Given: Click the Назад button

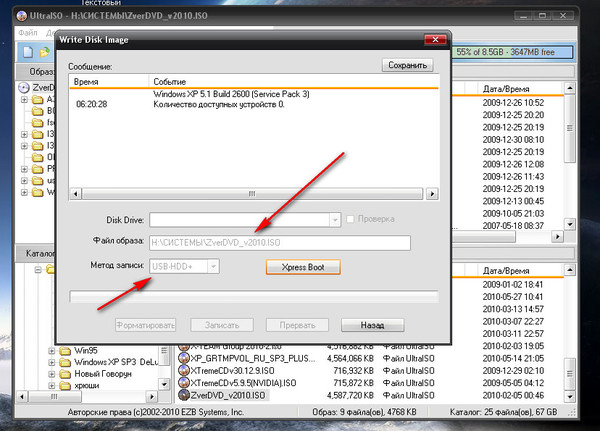Looking at the screenshot, I should click(x=372, y=325).
